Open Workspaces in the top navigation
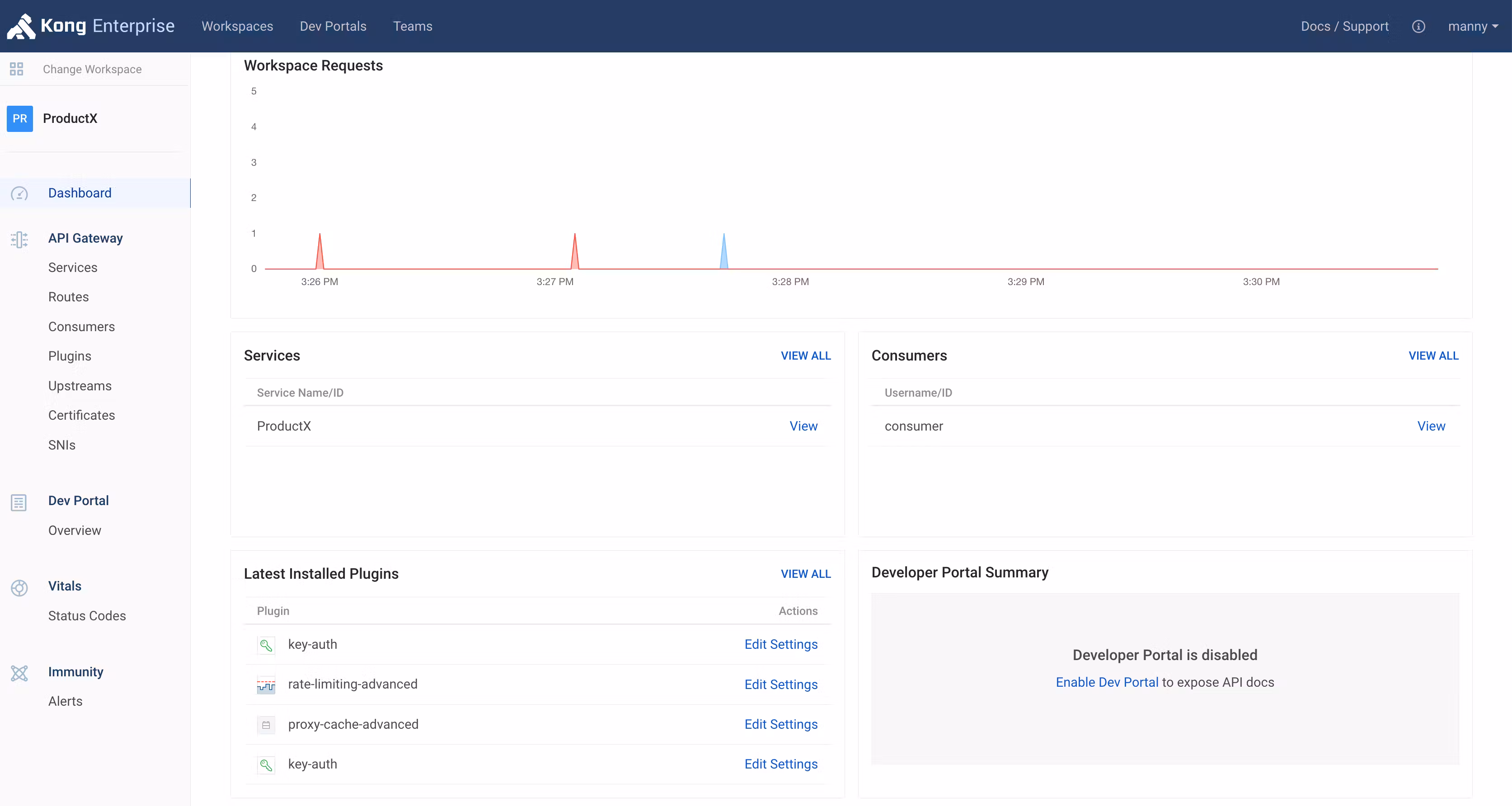Screen dimensions: 1512x806 coord(237,26)
